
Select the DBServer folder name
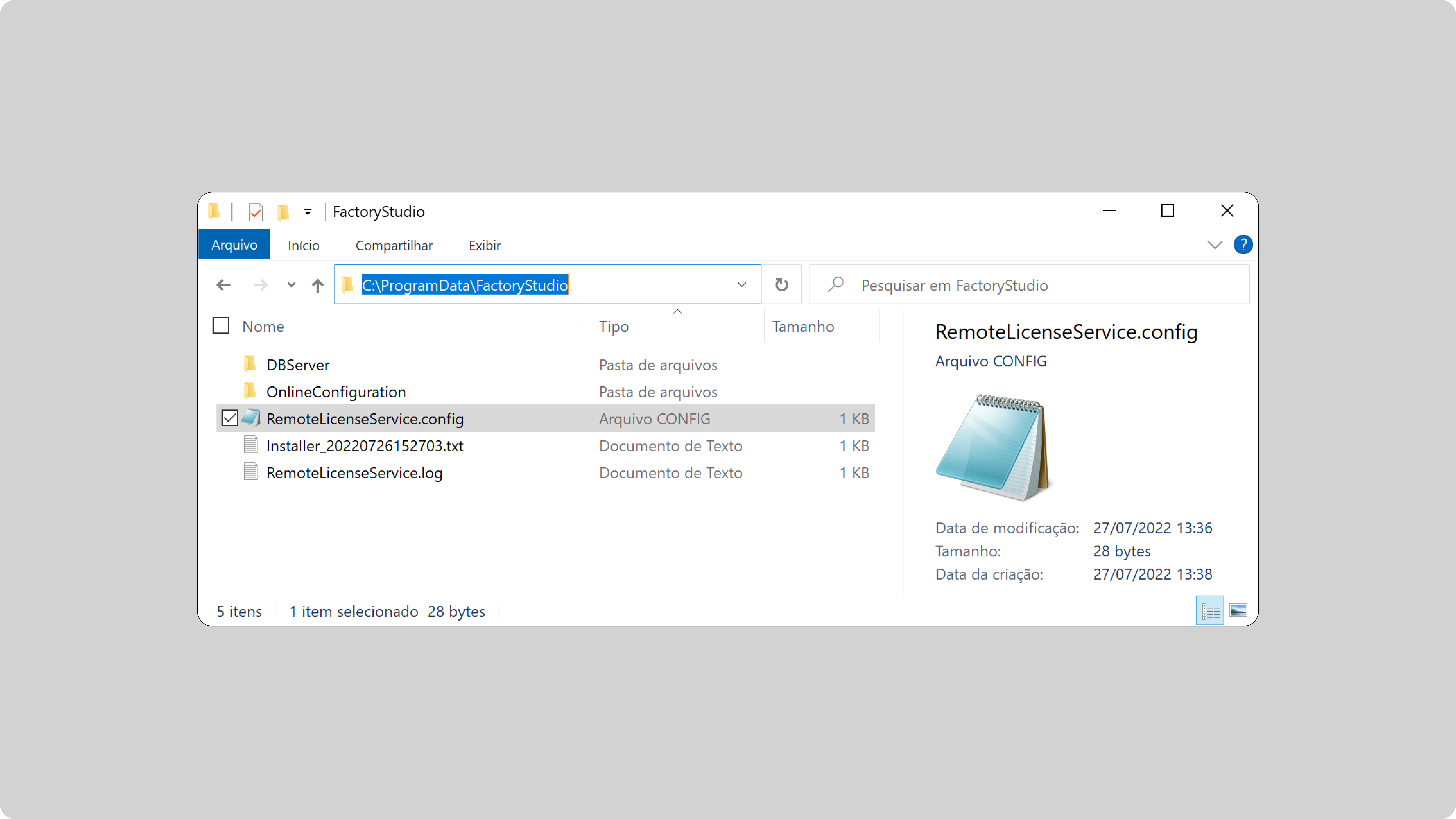(298, 365)
